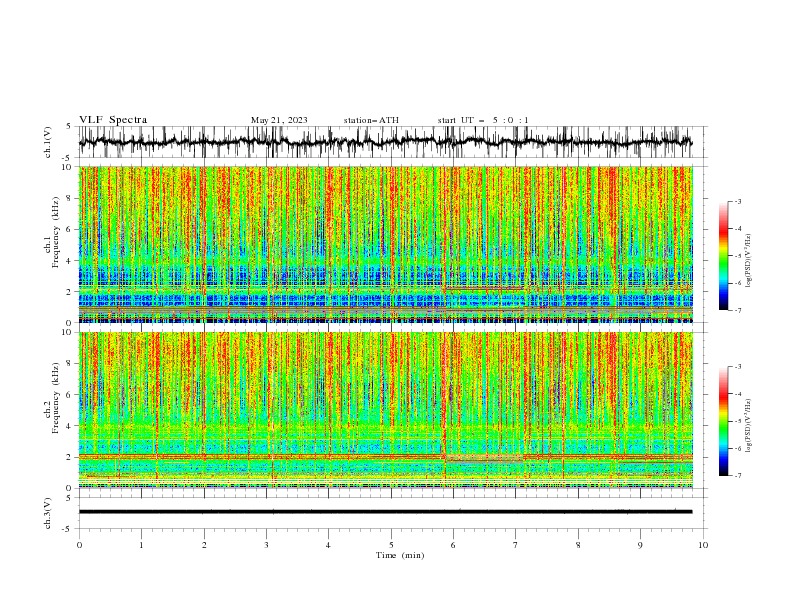792x612 pixels.
Task: Click time axis tick label "6"
Action: 453,545
